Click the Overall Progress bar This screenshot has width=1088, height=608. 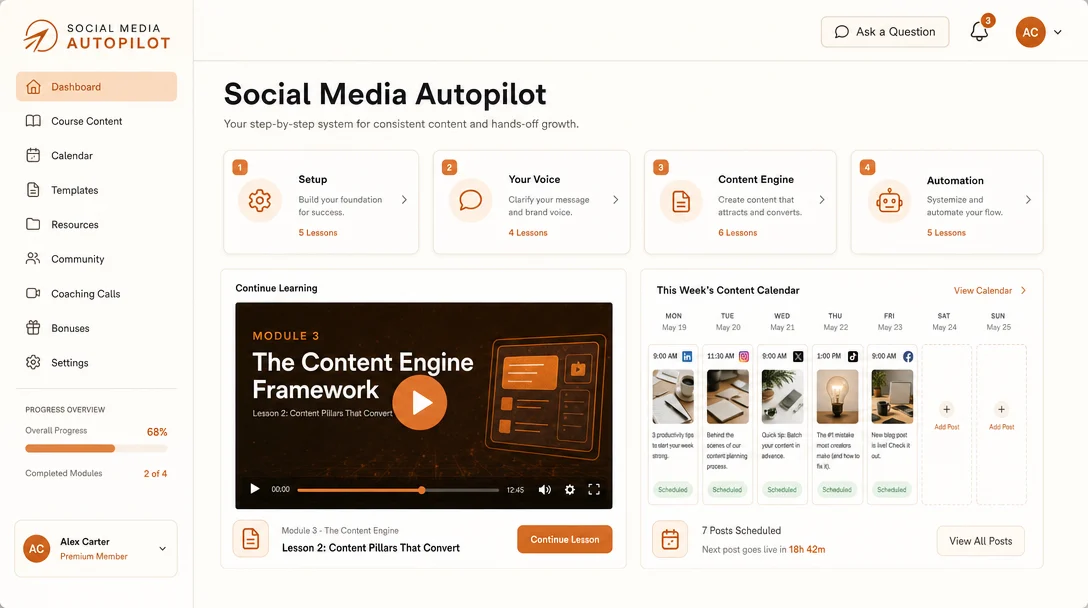(96, 448)
